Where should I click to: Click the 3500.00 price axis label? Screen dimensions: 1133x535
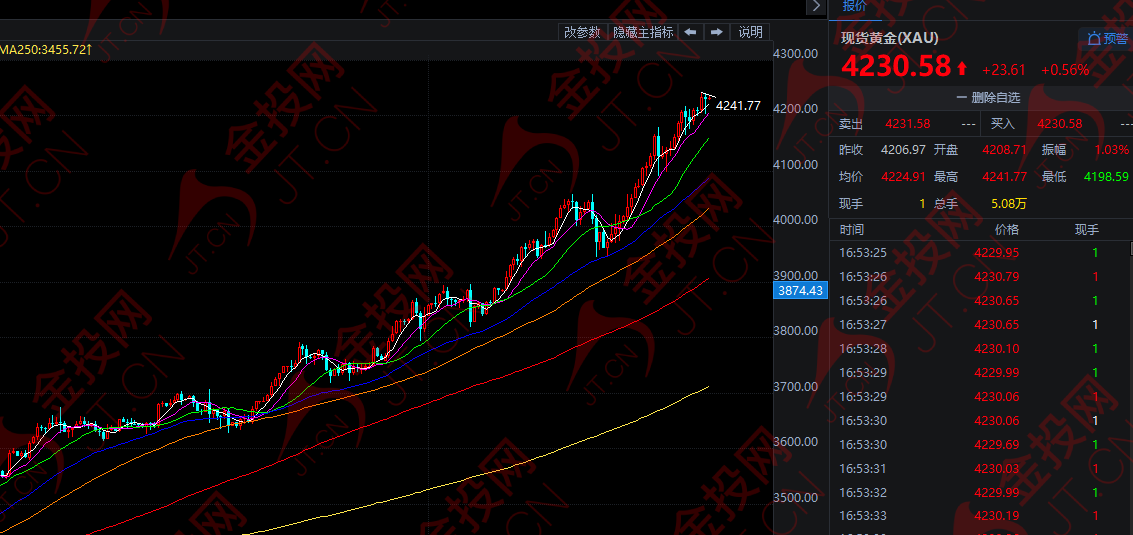point(795,497)
